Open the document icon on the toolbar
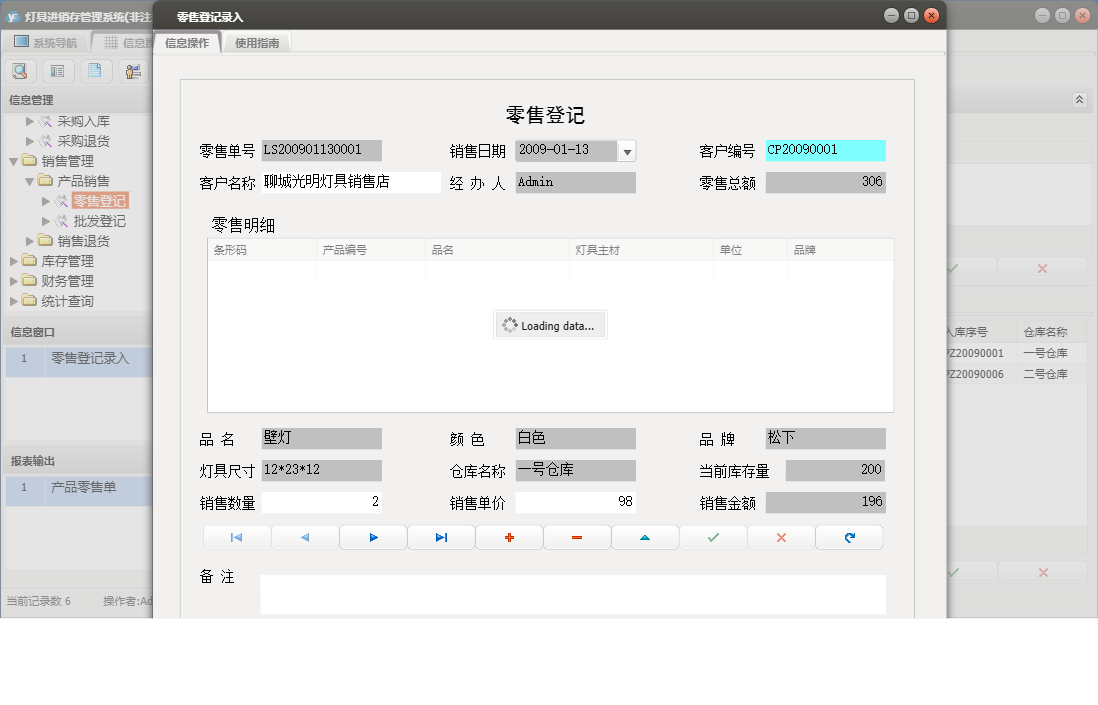Viewport: 1098px width, 705px height. [95, 70]
